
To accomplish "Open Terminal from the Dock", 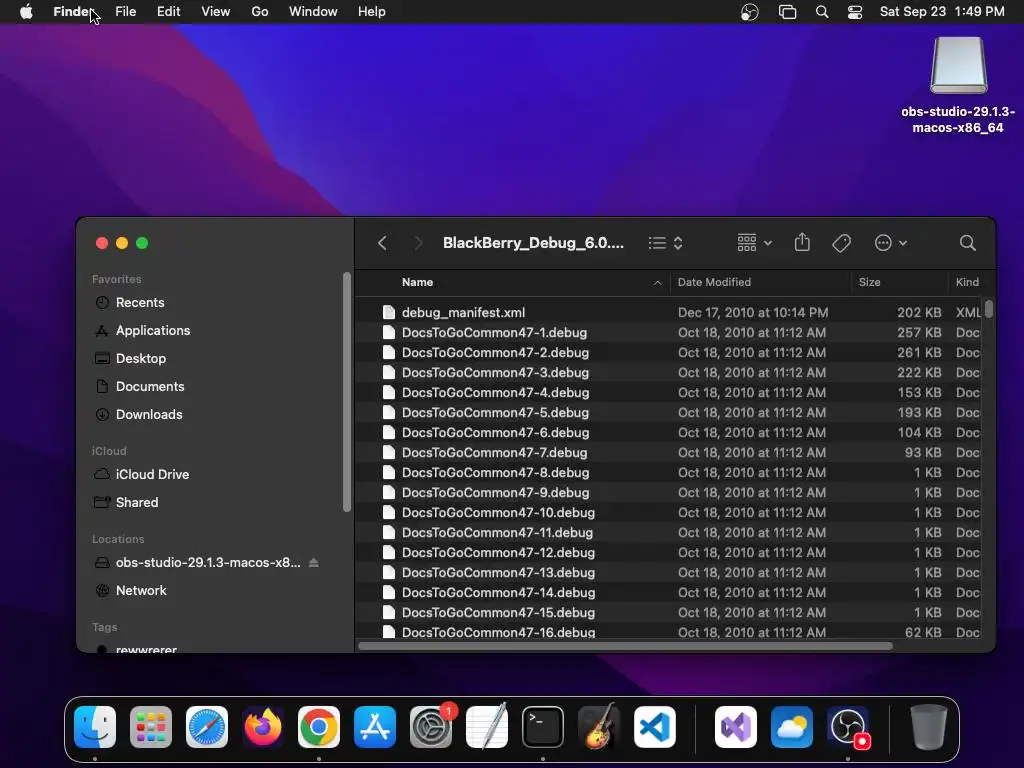I will click(543, 727).
